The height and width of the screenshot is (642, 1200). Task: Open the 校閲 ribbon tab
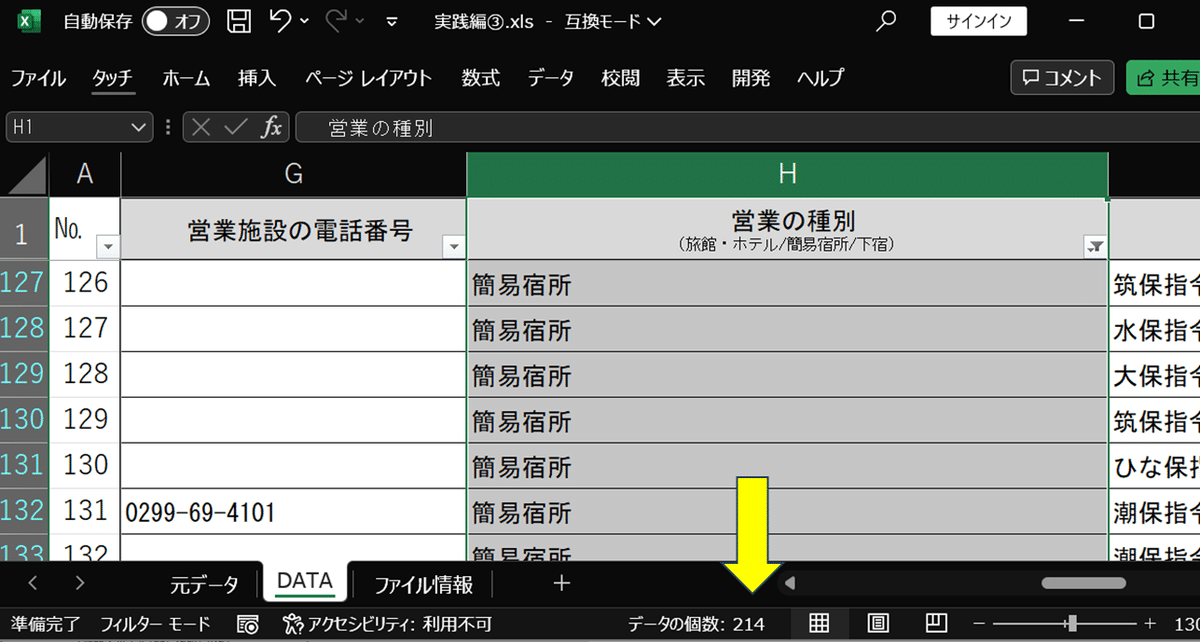620,78
